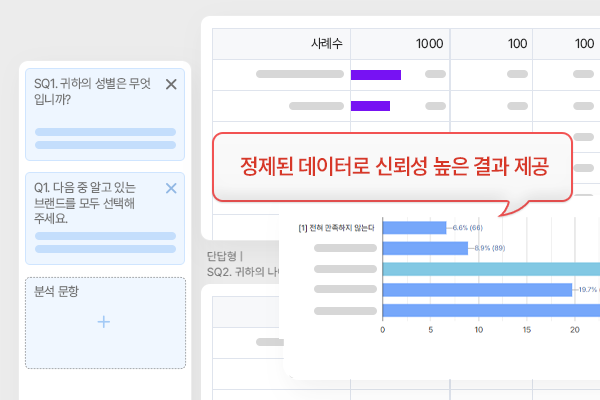Select the Q1 다음 중 알고 있는 브랜드 card
The height and width of the screenshot is (400, 600).
(x=105, y=219)
